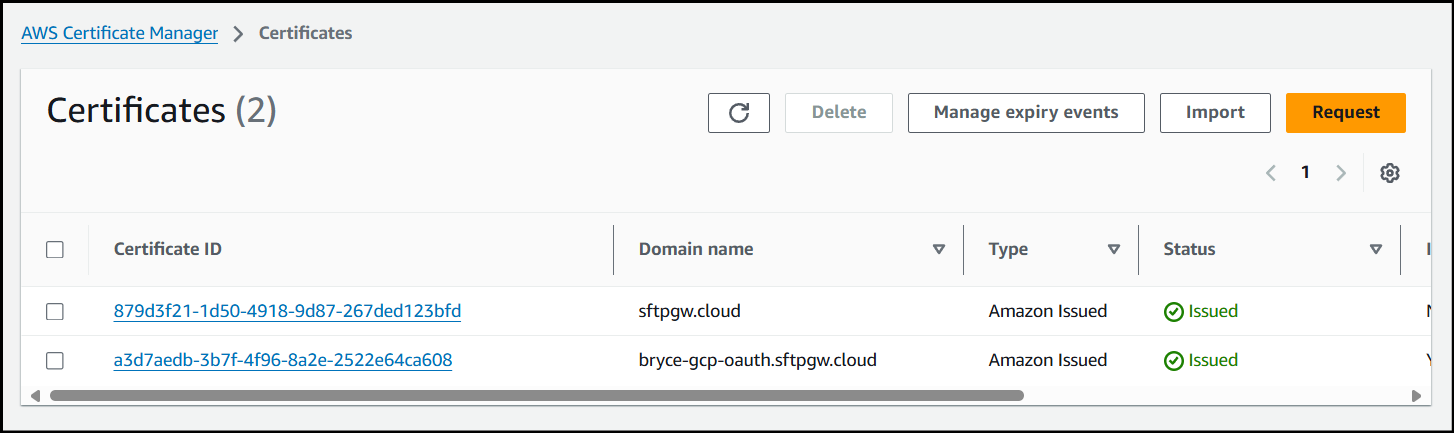Toggle the select-all certificates checkbox
Screen dimensions: 1454x433
(x=55, y=250)
